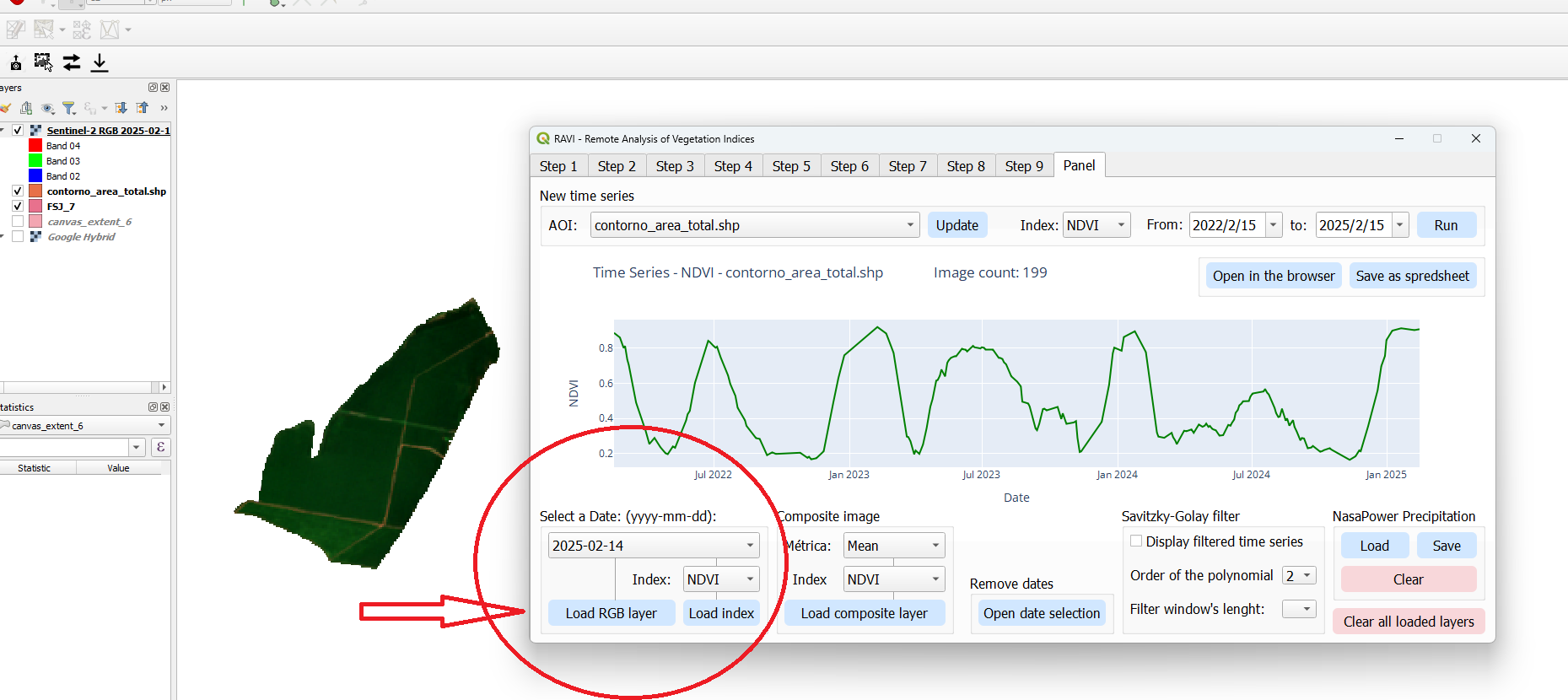Click the expand all layers icon
Image resolution: width=1568 pixels, height=700 pixels.
tap(121, 108)
